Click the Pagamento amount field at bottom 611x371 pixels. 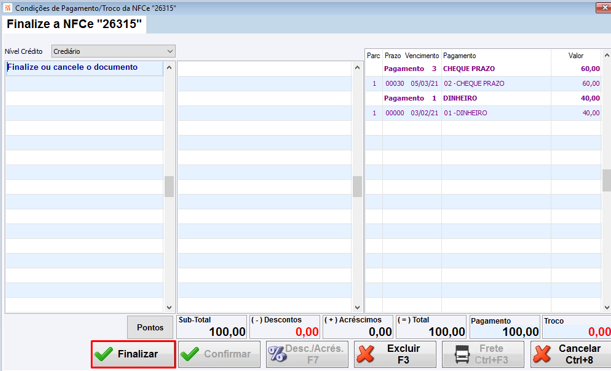tap(505, 327)
